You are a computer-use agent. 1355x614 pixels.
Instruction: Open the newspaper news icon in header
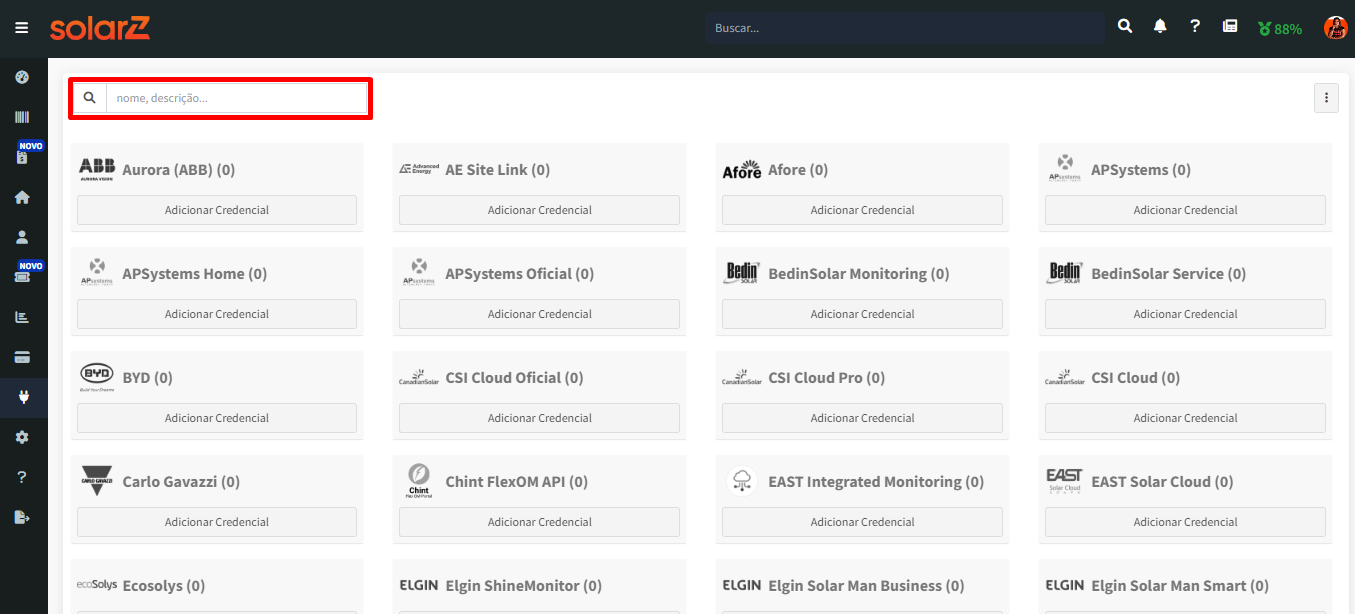coord(1230,27)
